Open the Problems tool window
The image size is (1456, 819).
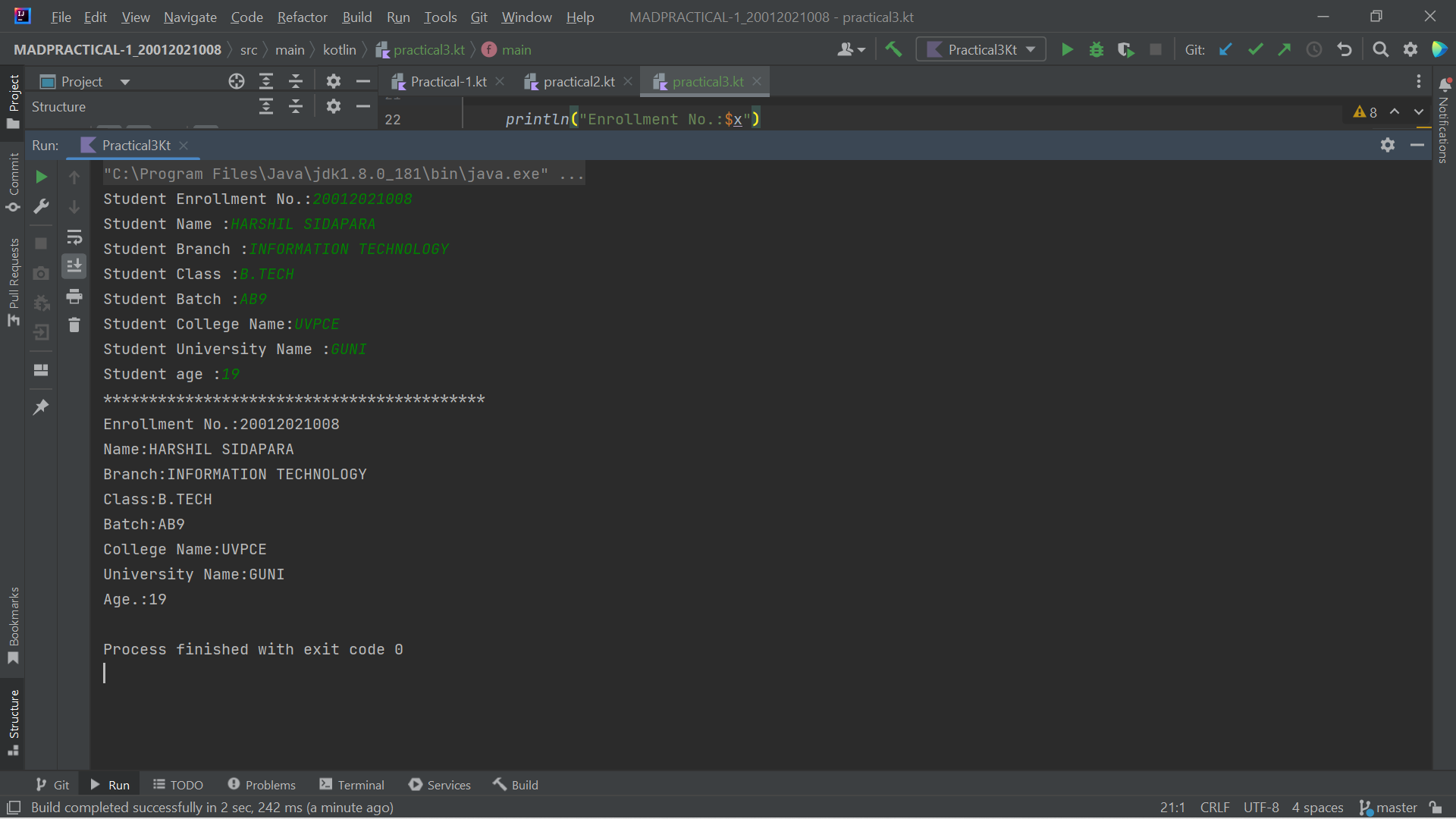(262, 785)
